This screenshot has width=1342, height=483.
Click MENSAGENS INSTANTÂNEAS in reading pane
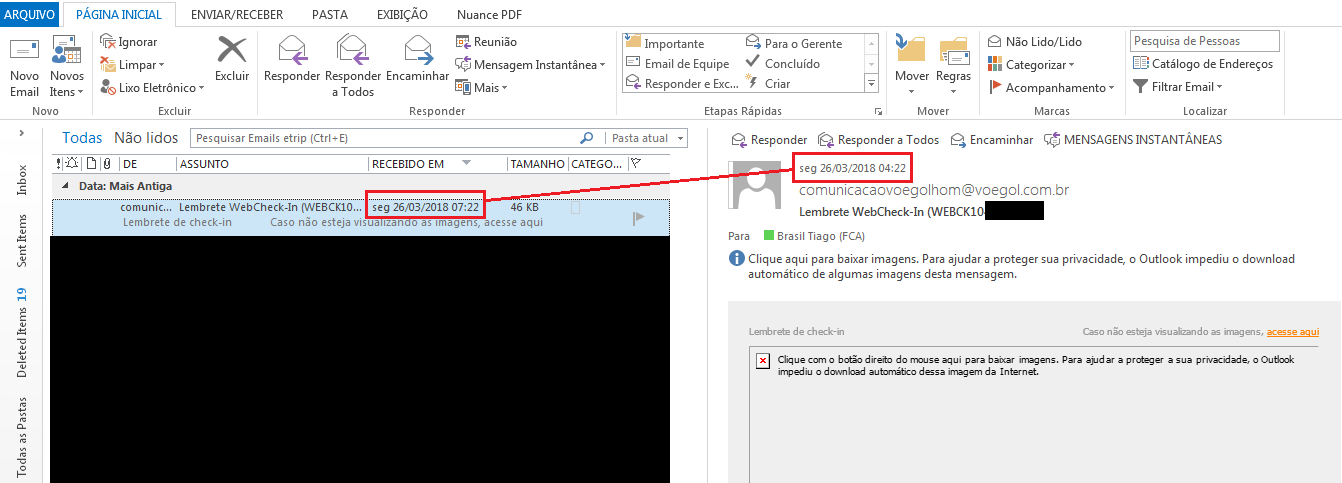[x=1133, y=140]
